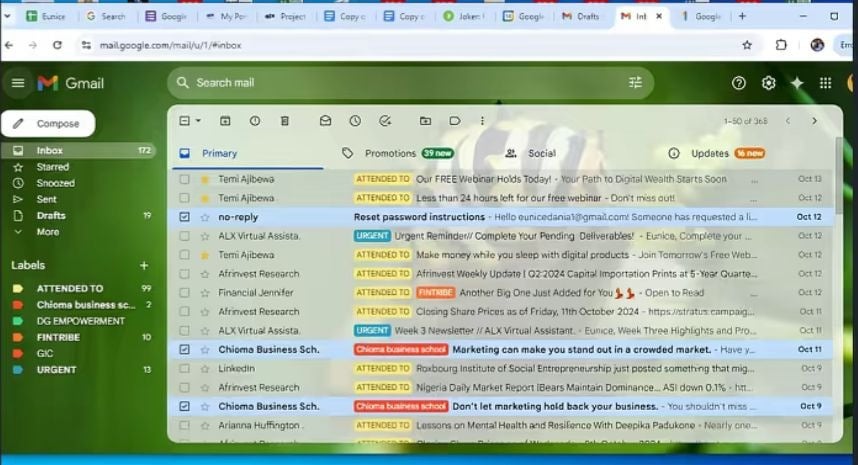Expand More in the left sidebar

coord(48,232)
